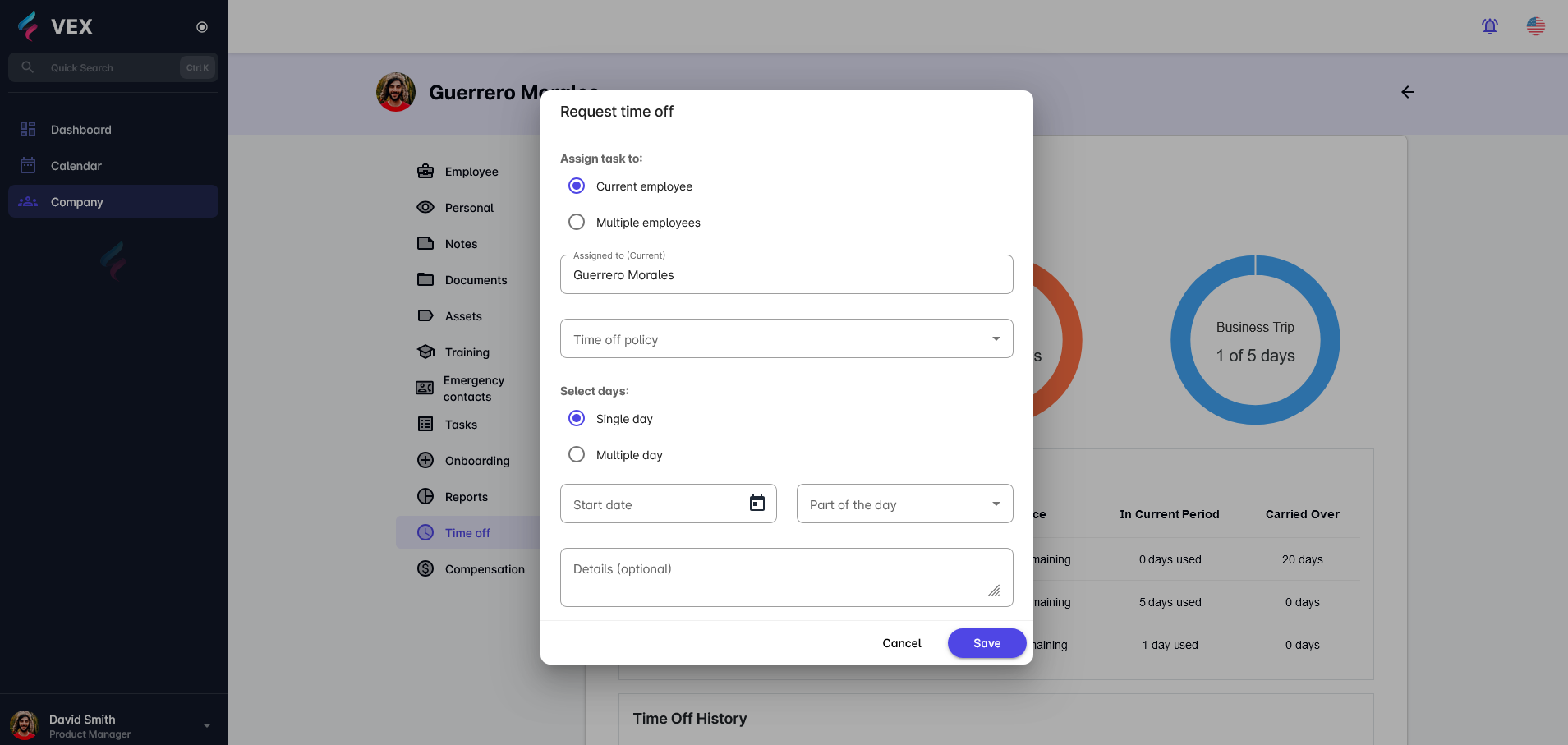The height and width of the screenshot is (745, 1568).
Task: Click the Dashboard grid icon
Action: pos(28,129)
